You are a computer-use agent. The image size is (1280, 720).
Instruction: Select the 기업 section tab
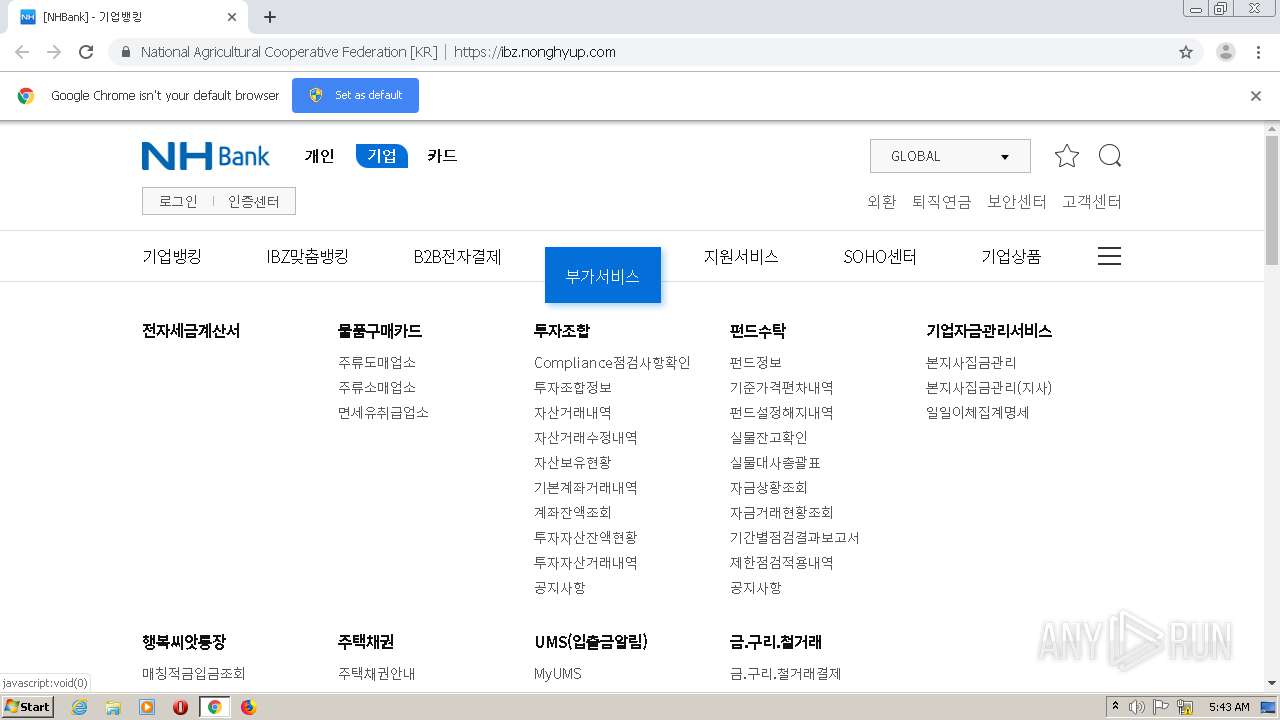[382, 156]
